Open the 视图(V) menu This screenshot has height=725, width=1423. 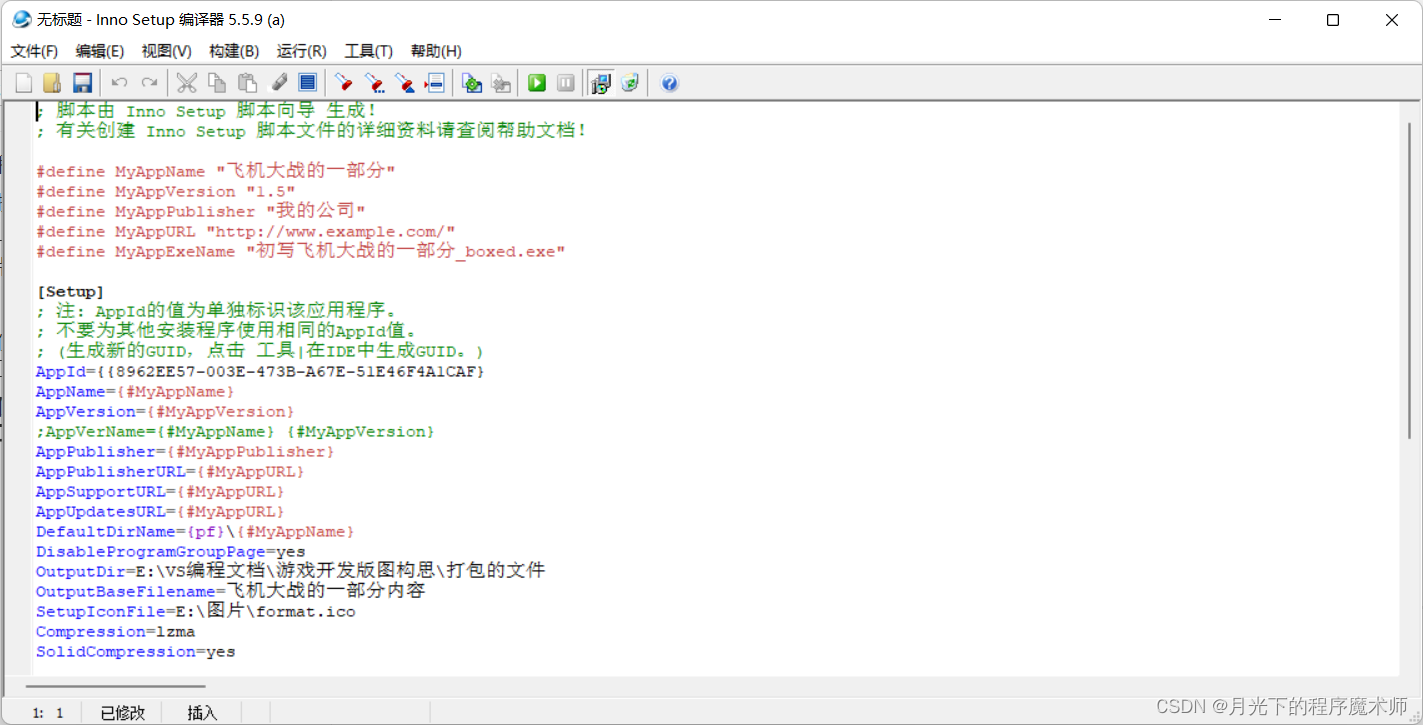(x=167, y=51)
